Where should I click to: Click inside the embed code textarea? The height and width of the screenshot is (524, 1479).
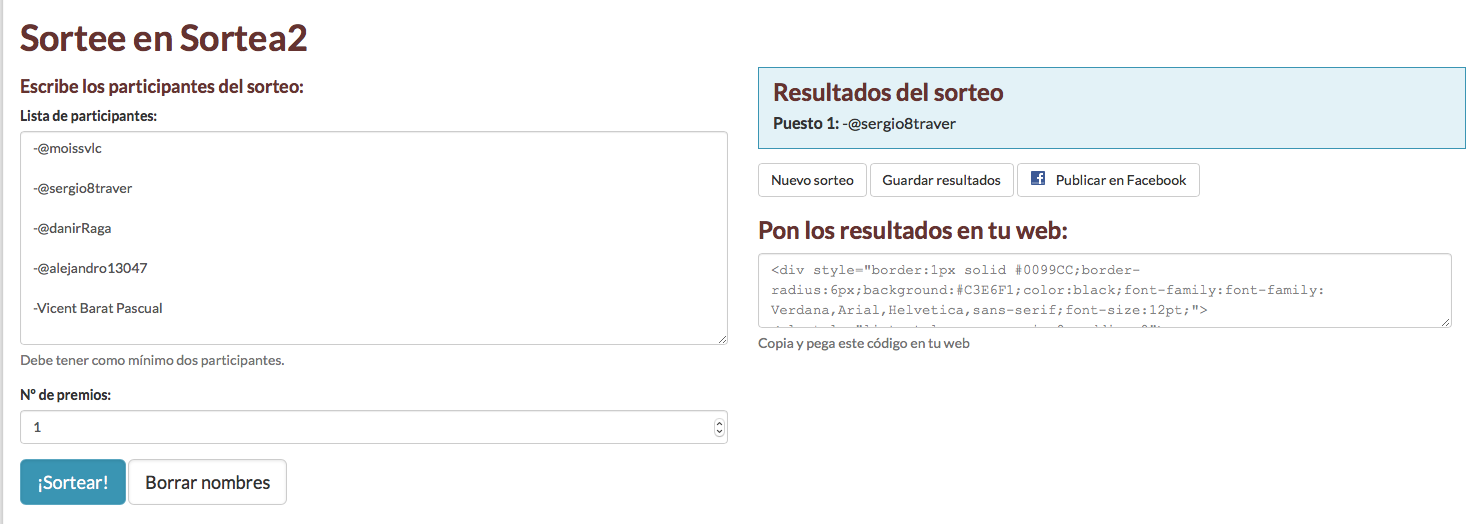point(1105,290)
